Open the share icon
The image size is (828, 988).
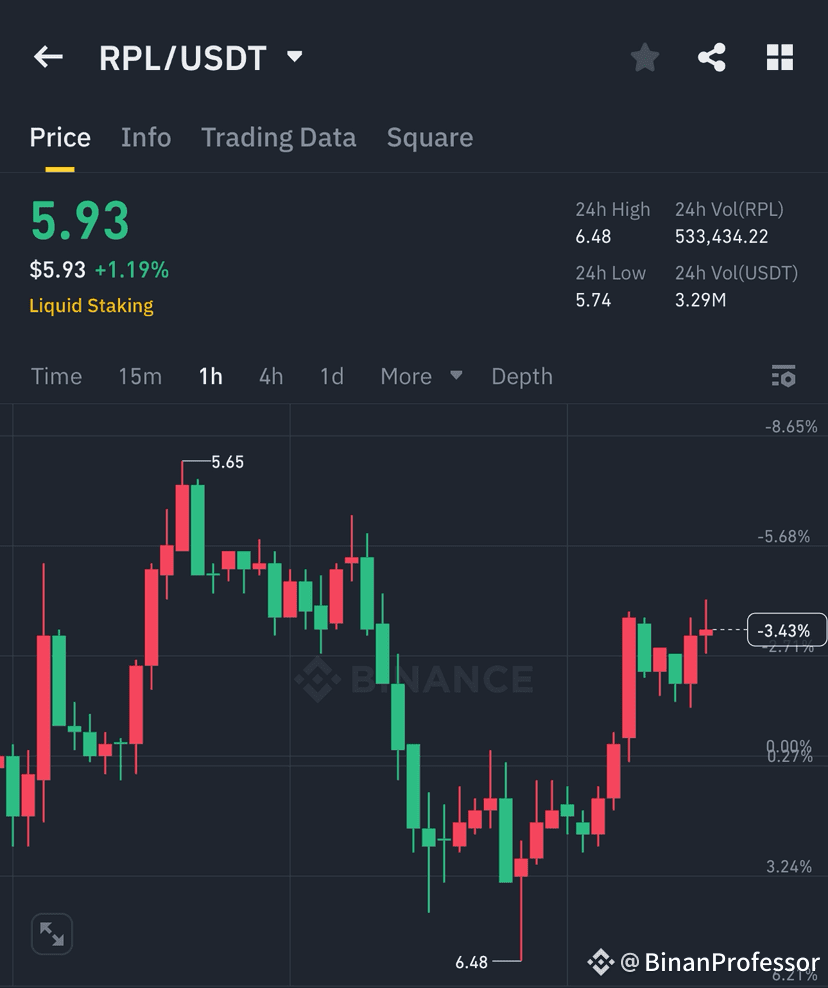[x=712, y=57]
